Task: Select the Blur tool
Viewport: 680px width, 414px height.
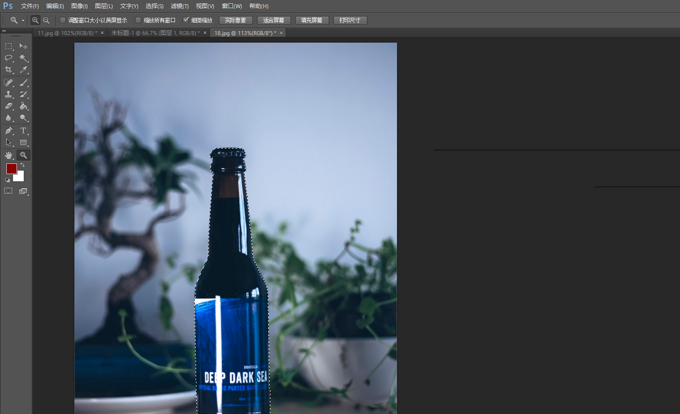Action: pyautogui.click(x=9, y=117)
